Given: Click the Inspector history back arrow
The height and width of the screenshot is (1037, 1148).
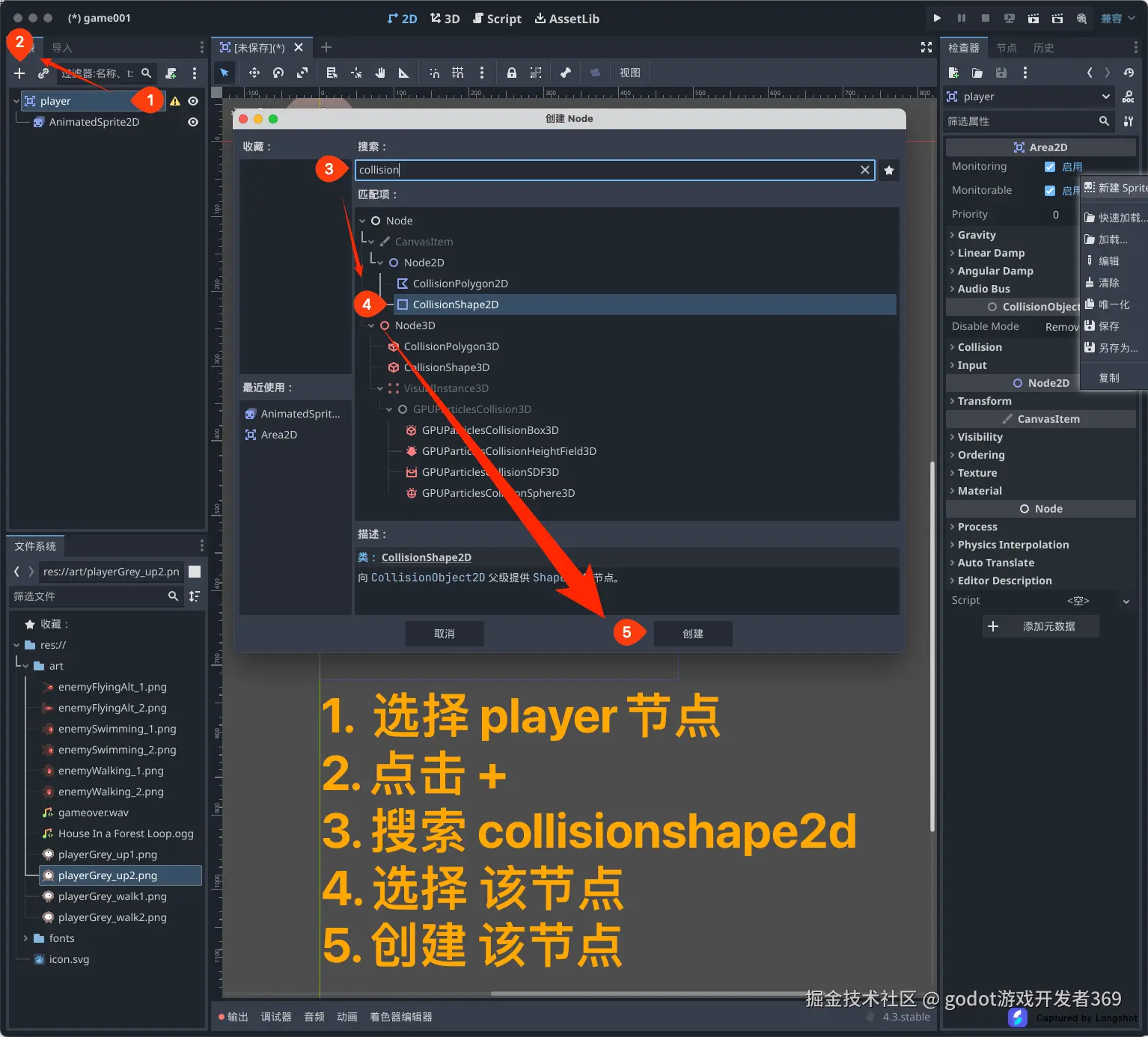Looking at the screenshot, I should (1090, 73).
